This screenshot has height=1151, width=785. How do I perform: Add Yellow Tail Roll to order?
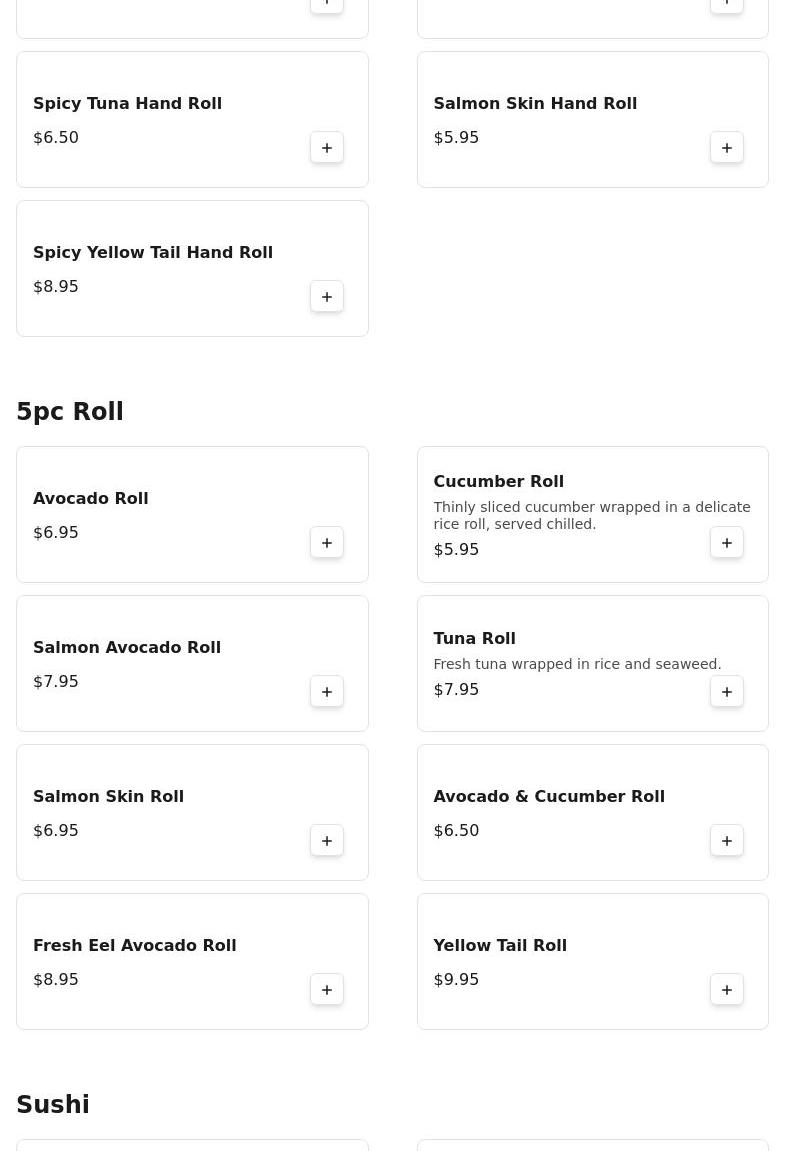[x=727, y=990]
